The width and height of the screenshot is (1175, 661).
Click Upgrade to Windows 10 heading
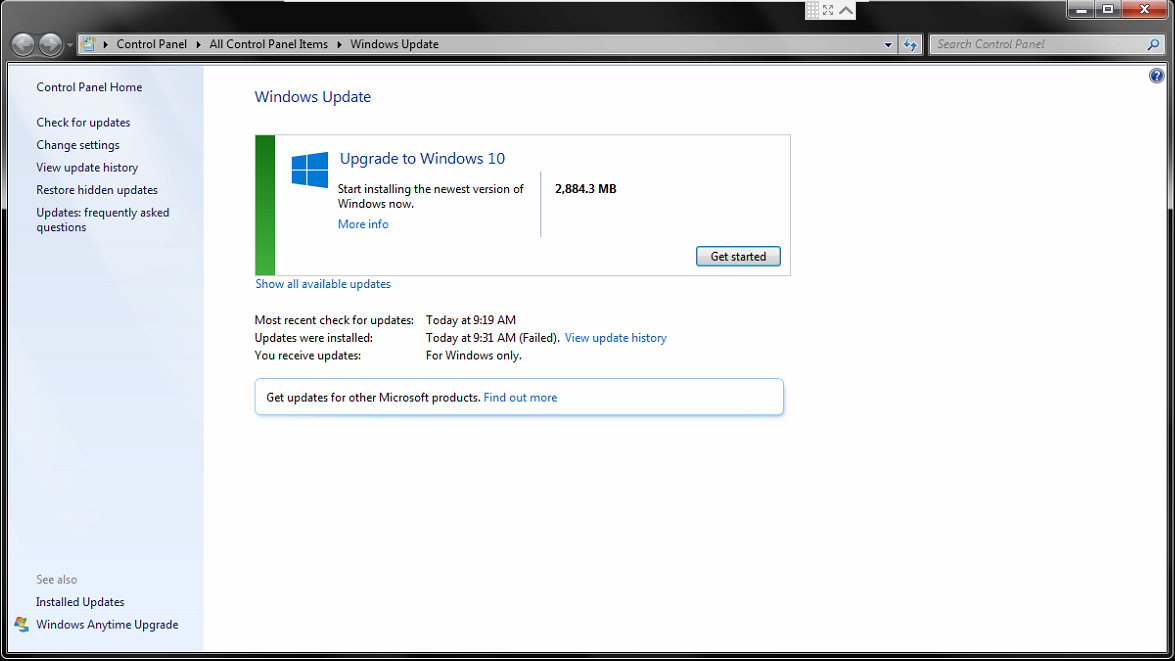click(422, 159)
